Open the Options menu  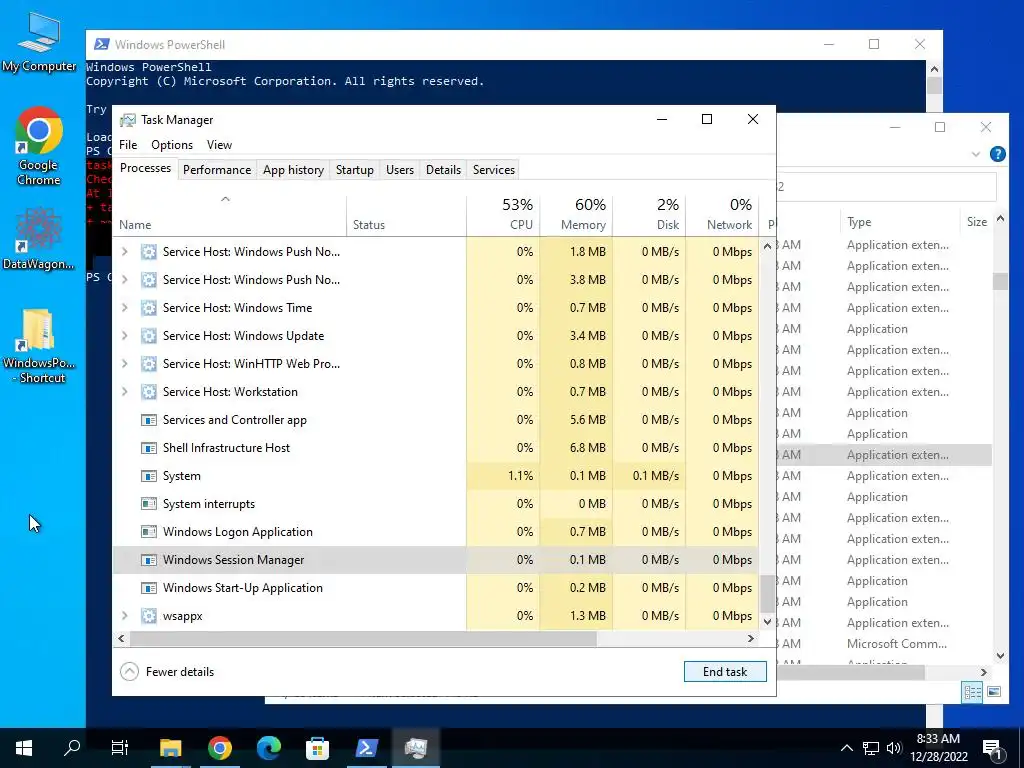[x=172, y=145]
